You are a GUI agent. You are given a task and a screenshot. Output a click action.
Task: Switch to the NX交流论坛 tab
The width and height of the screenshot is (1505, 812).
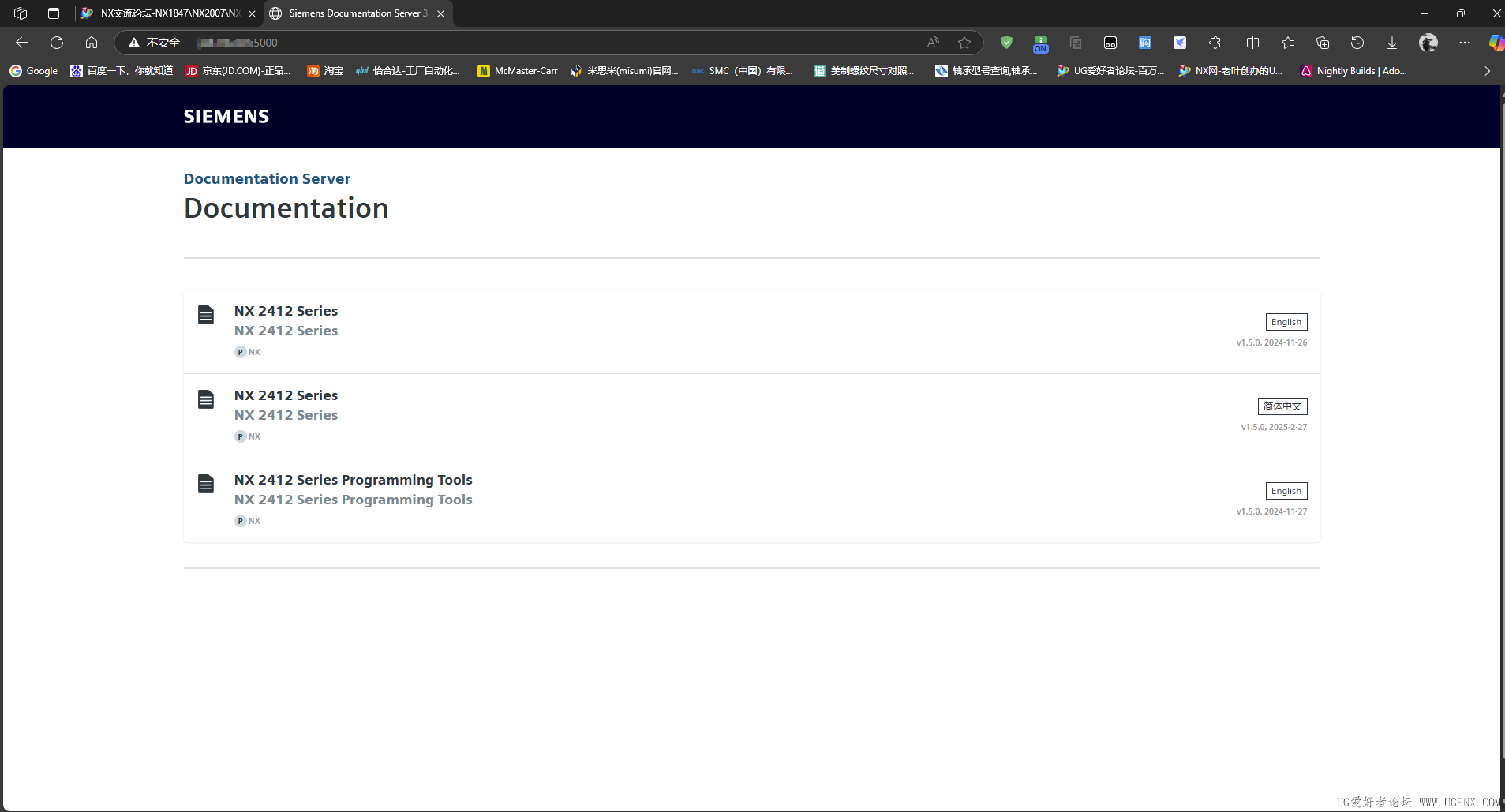pos(170,13)
